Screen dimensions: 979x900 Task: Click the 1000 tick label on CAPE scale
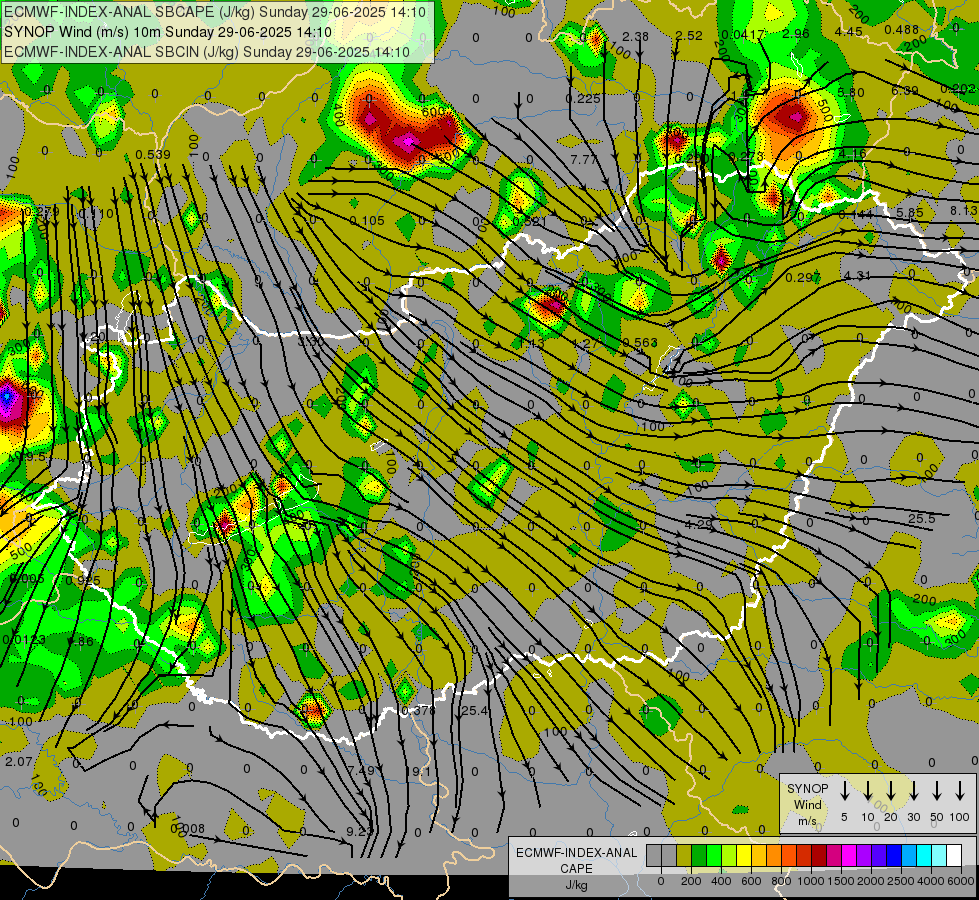(x=811, y=881)
